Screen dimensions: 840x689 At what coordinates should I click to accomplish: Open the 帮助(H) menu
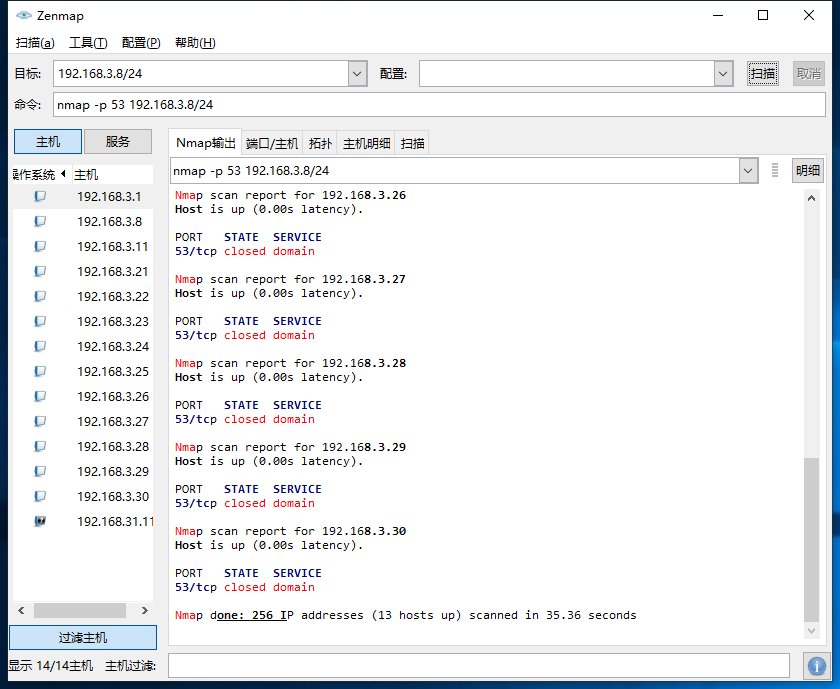click(195, 43)
